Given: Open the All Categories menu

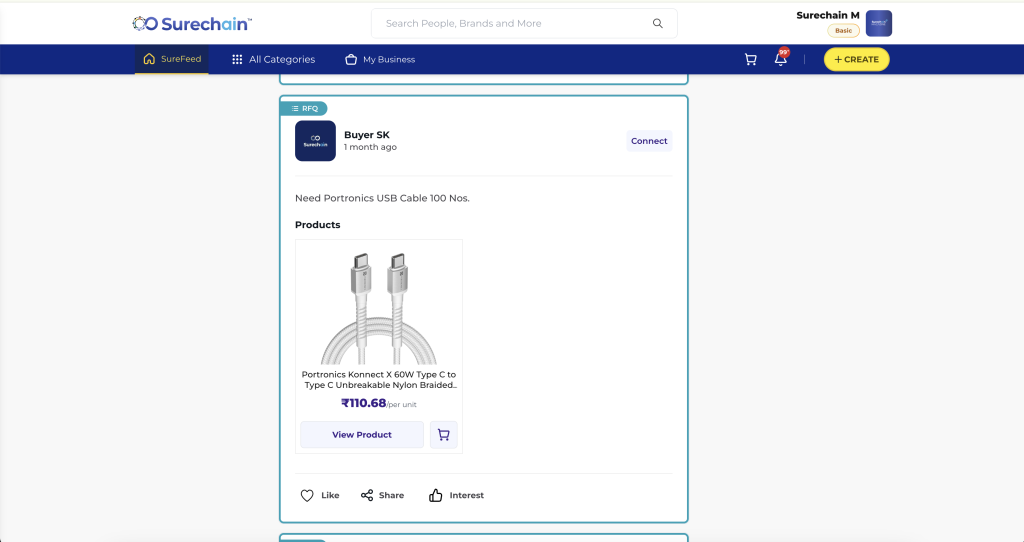Looking at the screenshot, I should click(x=274, y=59).
